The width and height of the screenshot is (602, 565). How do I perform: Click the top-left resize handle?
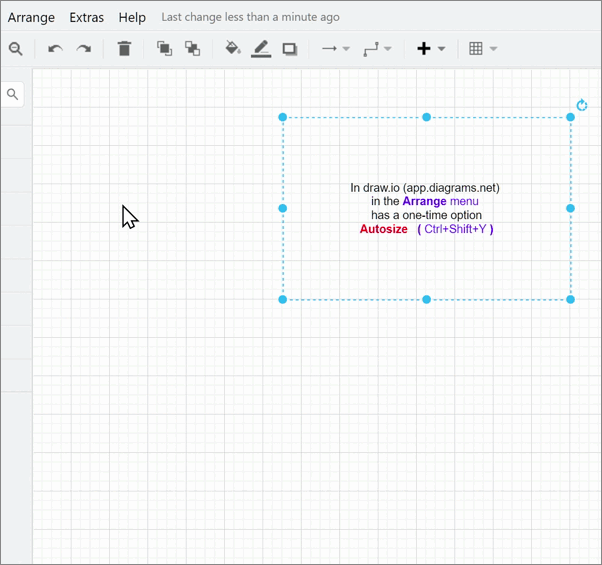coord(283,117)
